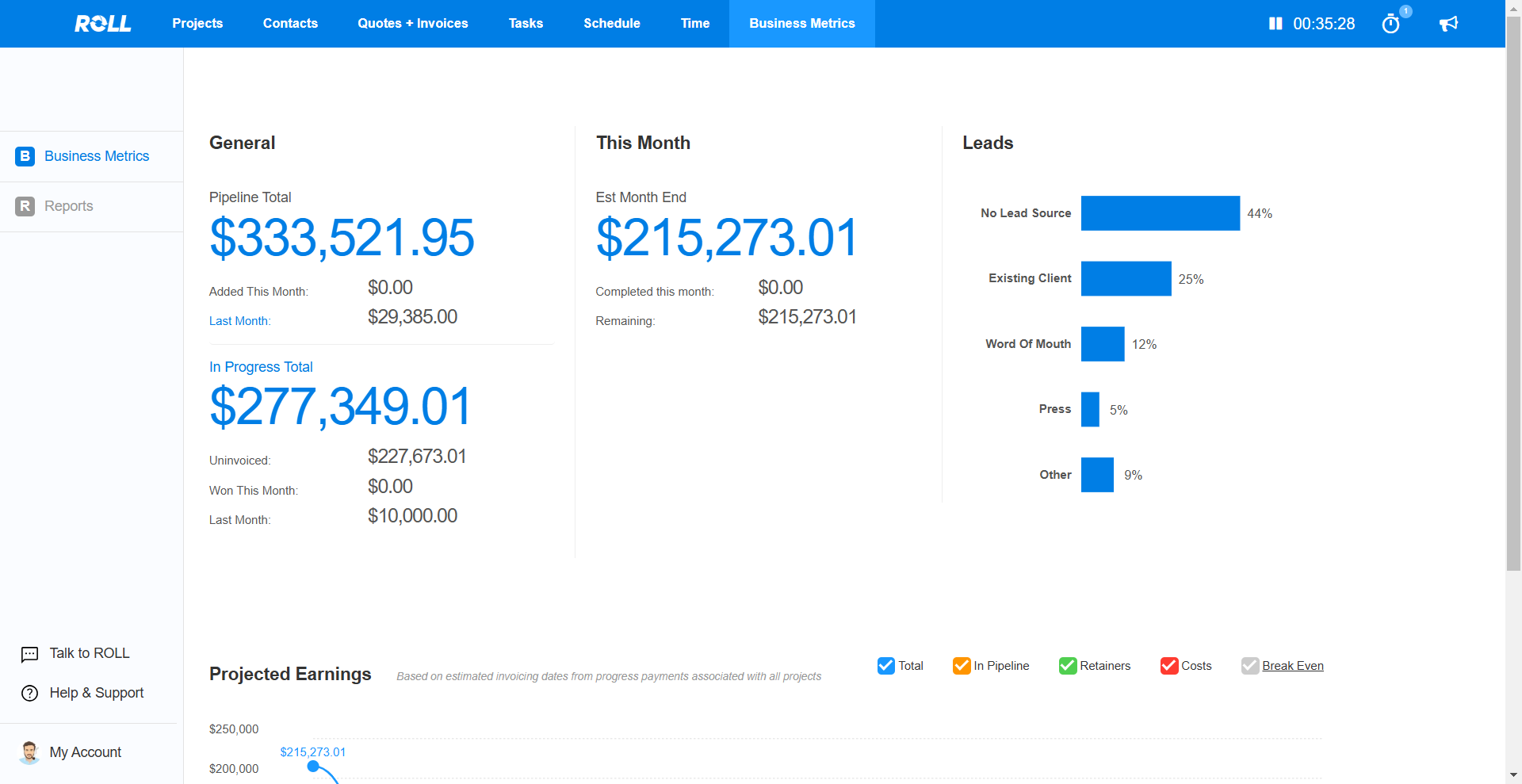Toggle the In Pipeline checkbox

(x=961, y=666)
